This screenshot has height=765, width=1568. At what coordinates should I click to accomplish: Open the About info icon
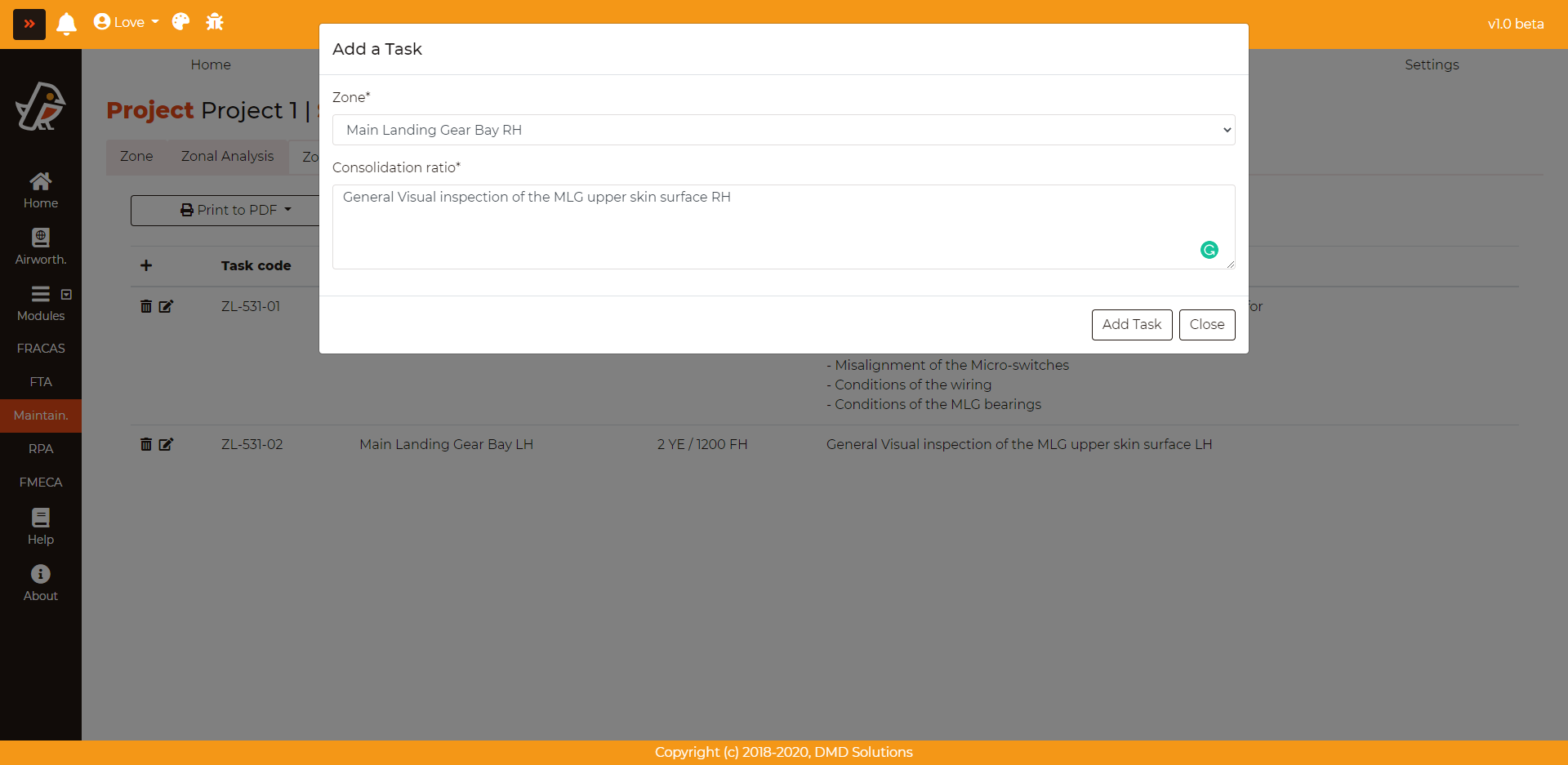pos(41,574)
